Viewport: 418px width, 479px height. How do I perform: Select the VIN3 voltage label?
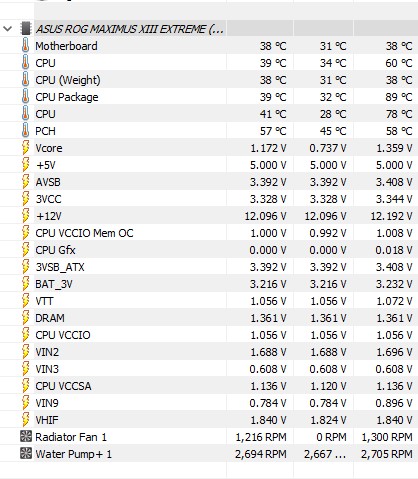point(47,369)
